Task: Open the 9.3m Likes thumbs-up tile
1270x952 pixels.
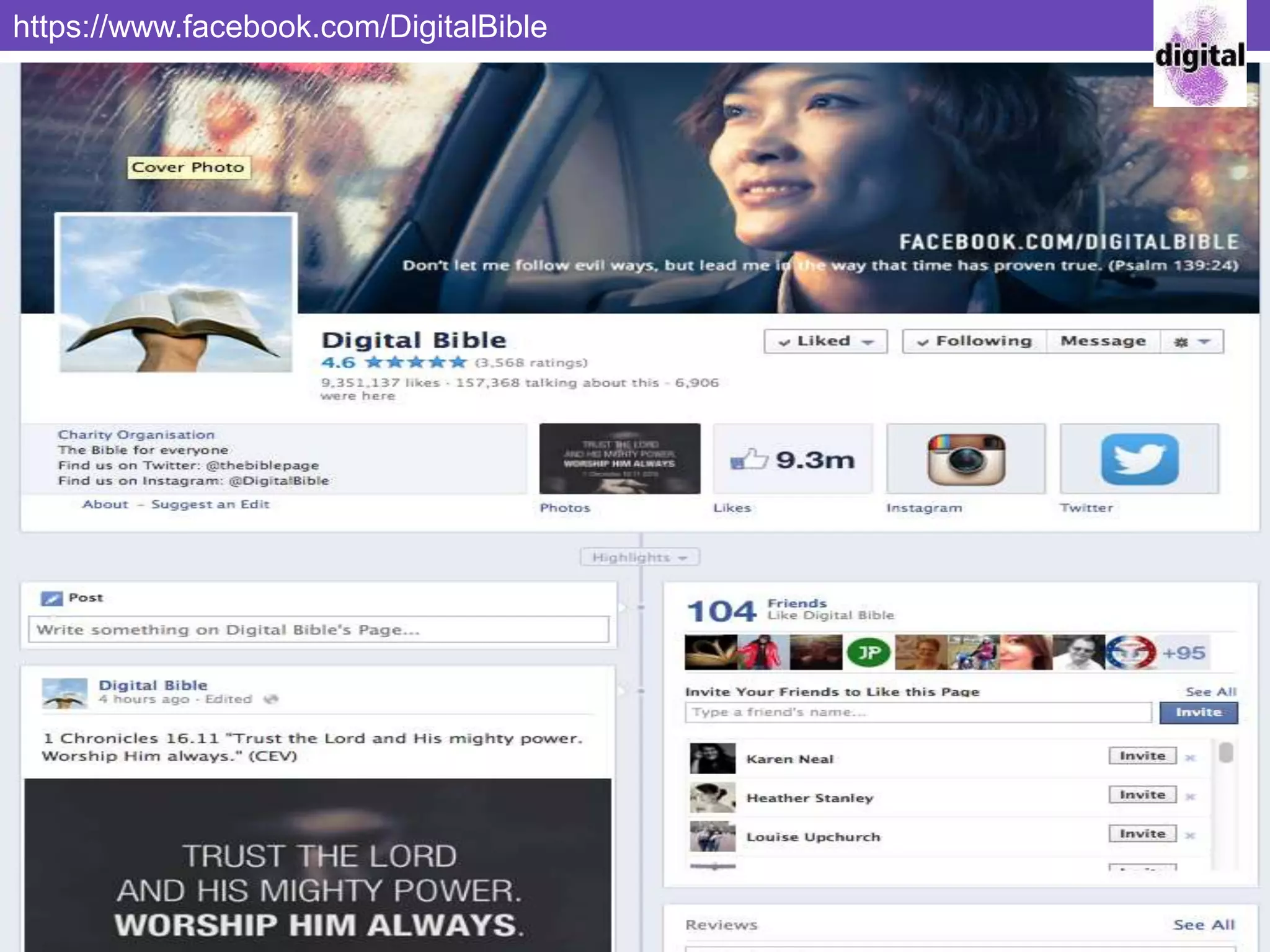Action: click(x=793, y=459)
